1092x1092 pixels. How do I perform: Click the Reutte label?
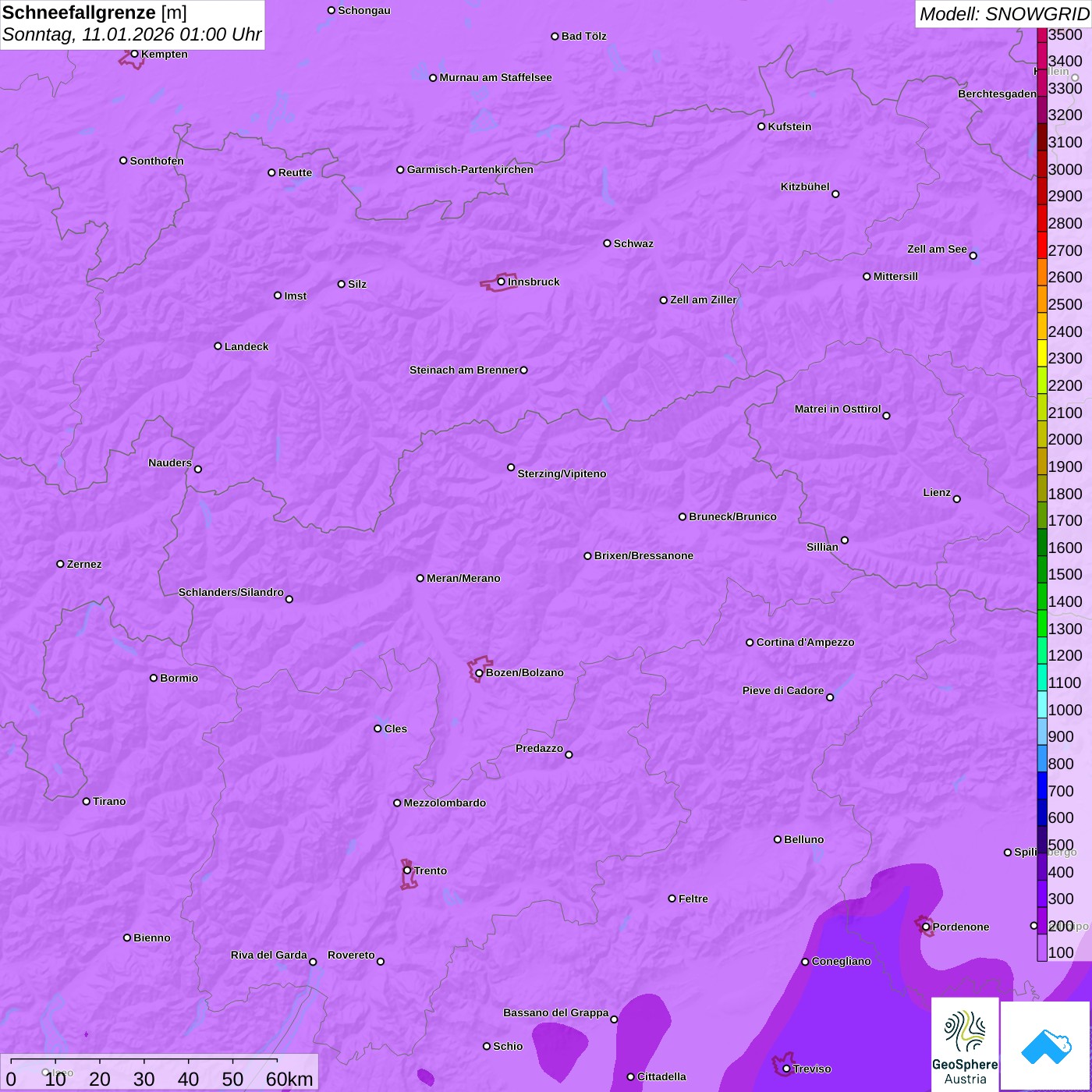pyautogui.click(x=295, y=172)
